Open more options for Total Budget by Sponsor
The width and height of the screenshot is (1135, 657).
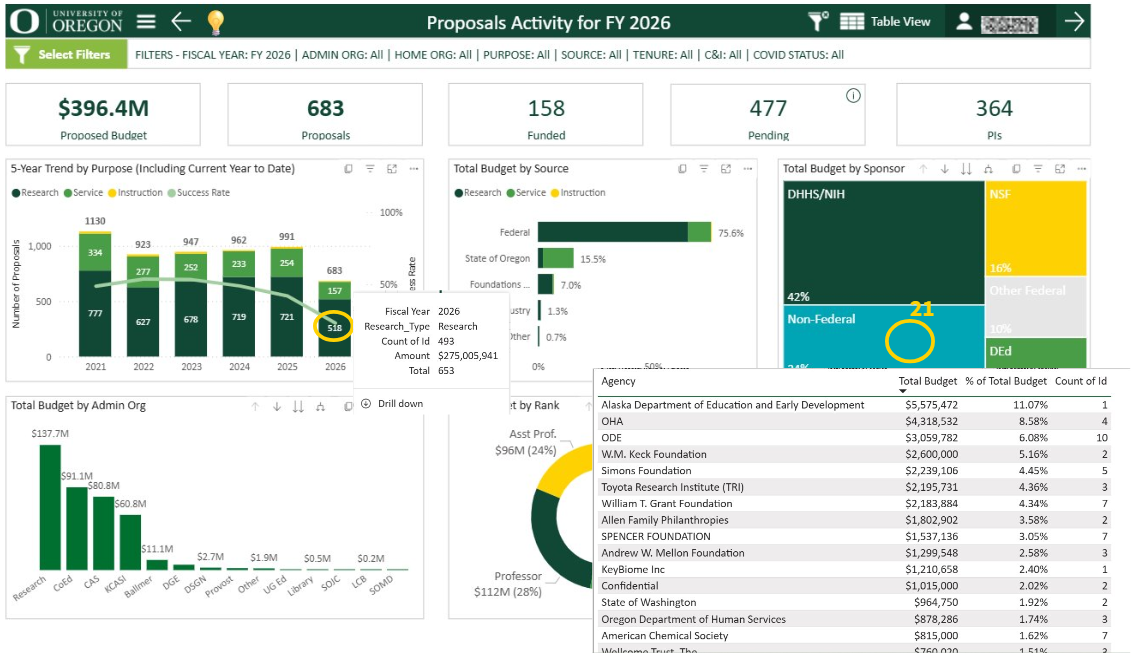pyautogui.click(x=1081, y=169)
